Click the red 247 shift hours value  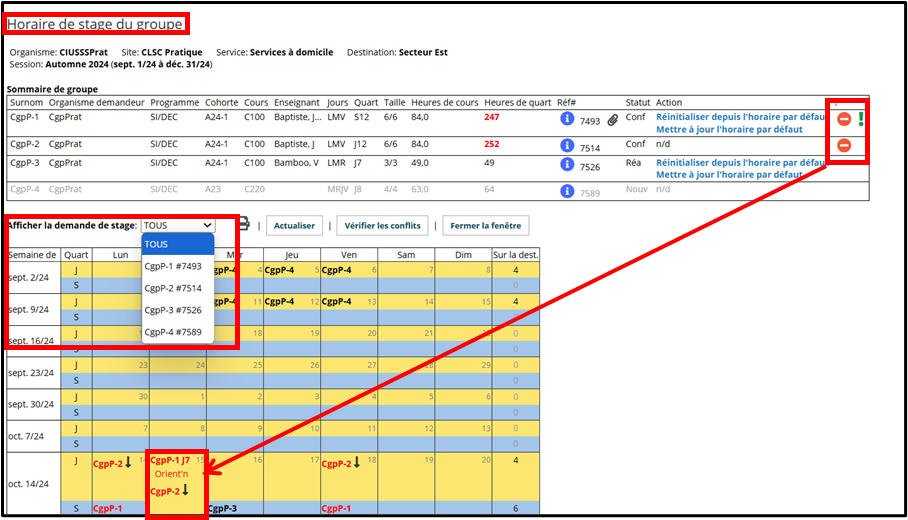coord(492,117)
